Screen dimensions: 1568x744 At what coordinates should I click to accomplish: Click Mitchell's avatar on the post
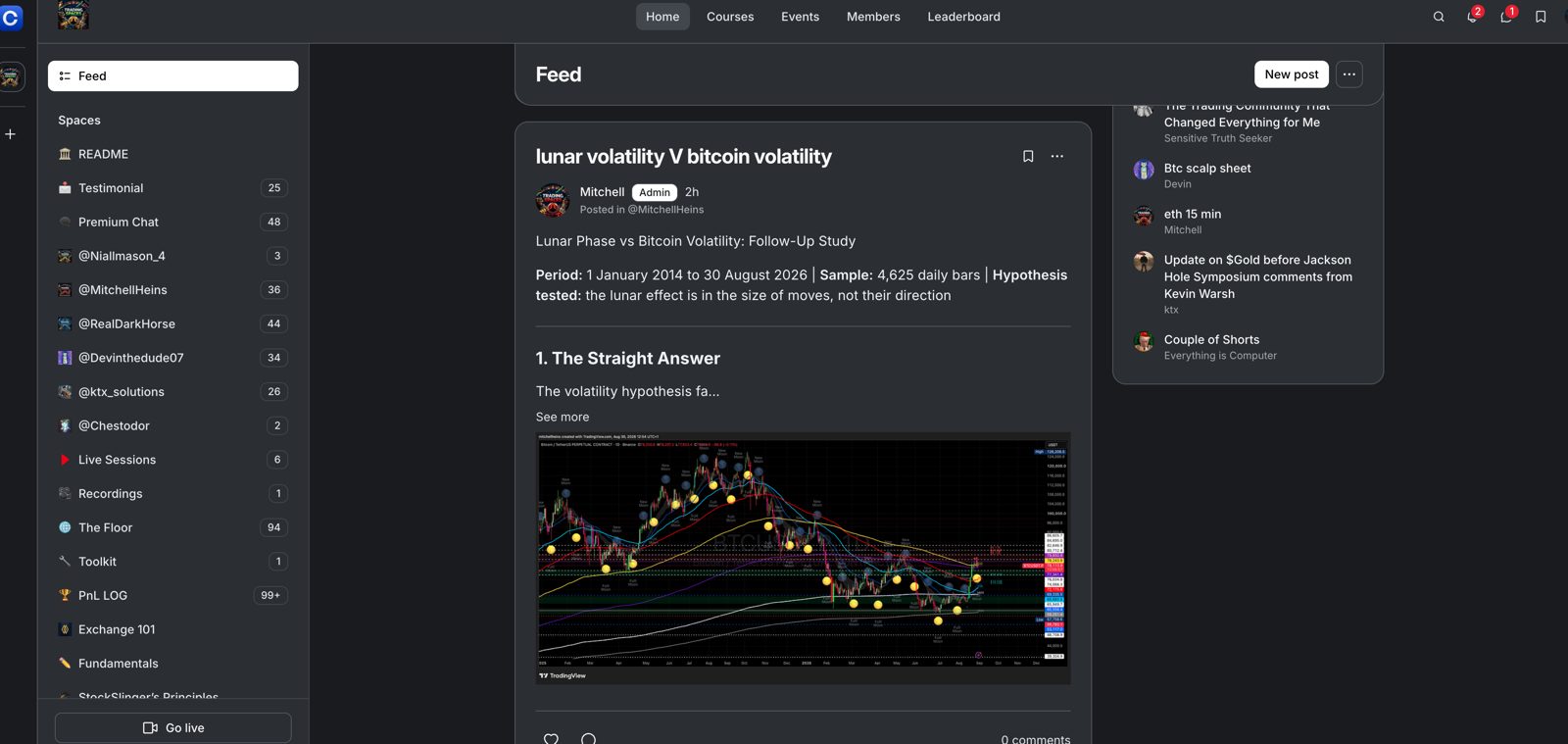553,200
